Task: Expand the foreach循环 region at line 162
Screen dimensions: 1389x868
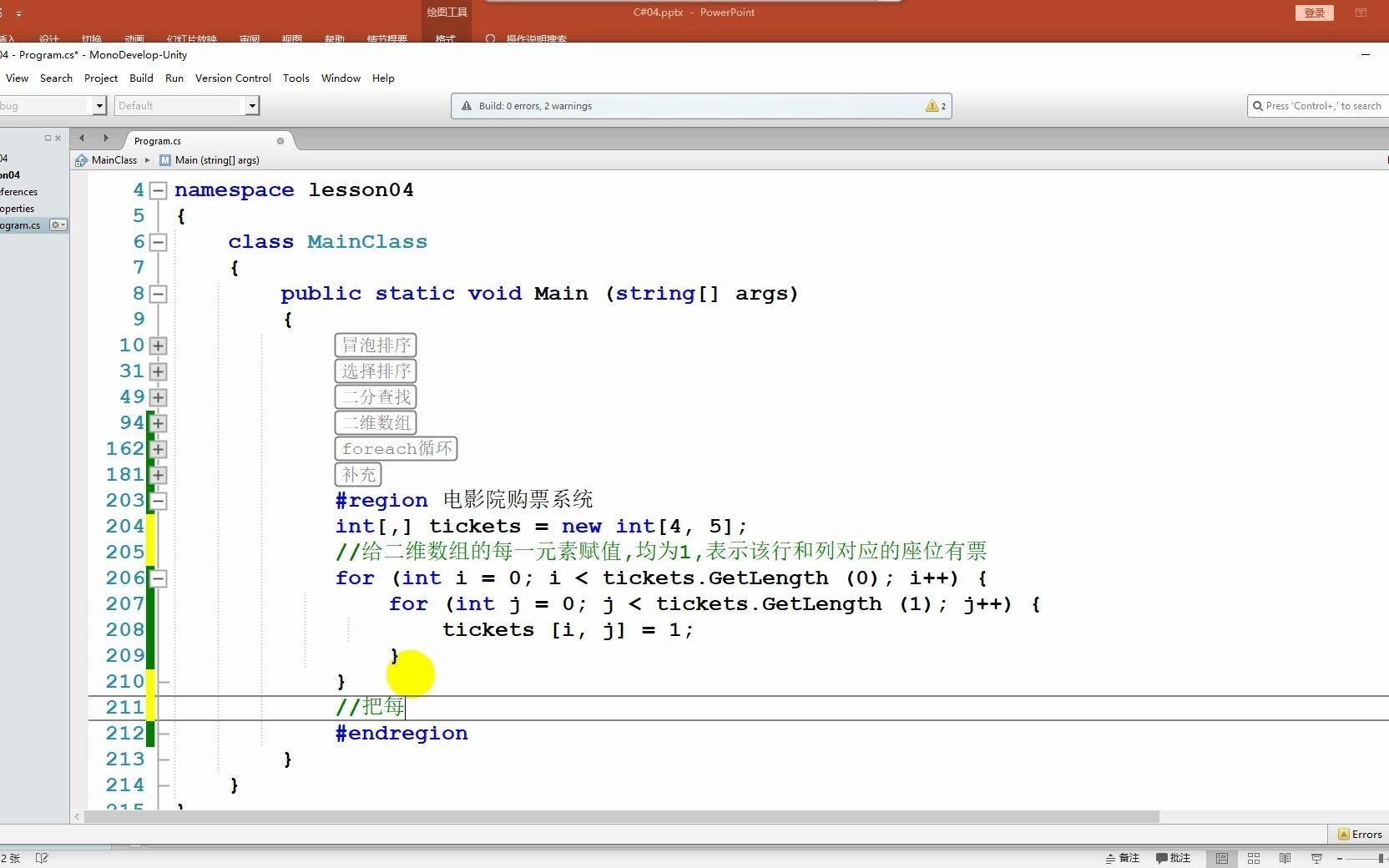Action: [x=158, y=449]
